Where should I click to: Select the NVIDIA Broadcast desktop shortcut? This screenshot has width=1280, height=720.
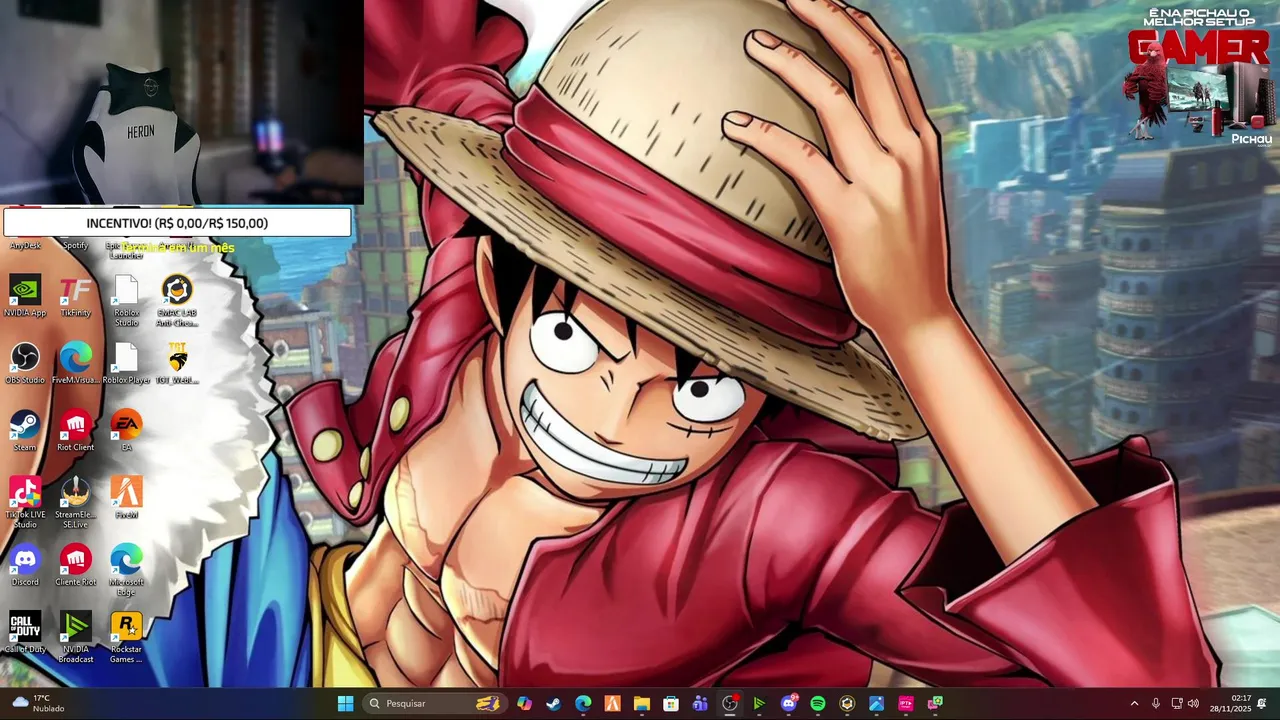pos(75,637)
